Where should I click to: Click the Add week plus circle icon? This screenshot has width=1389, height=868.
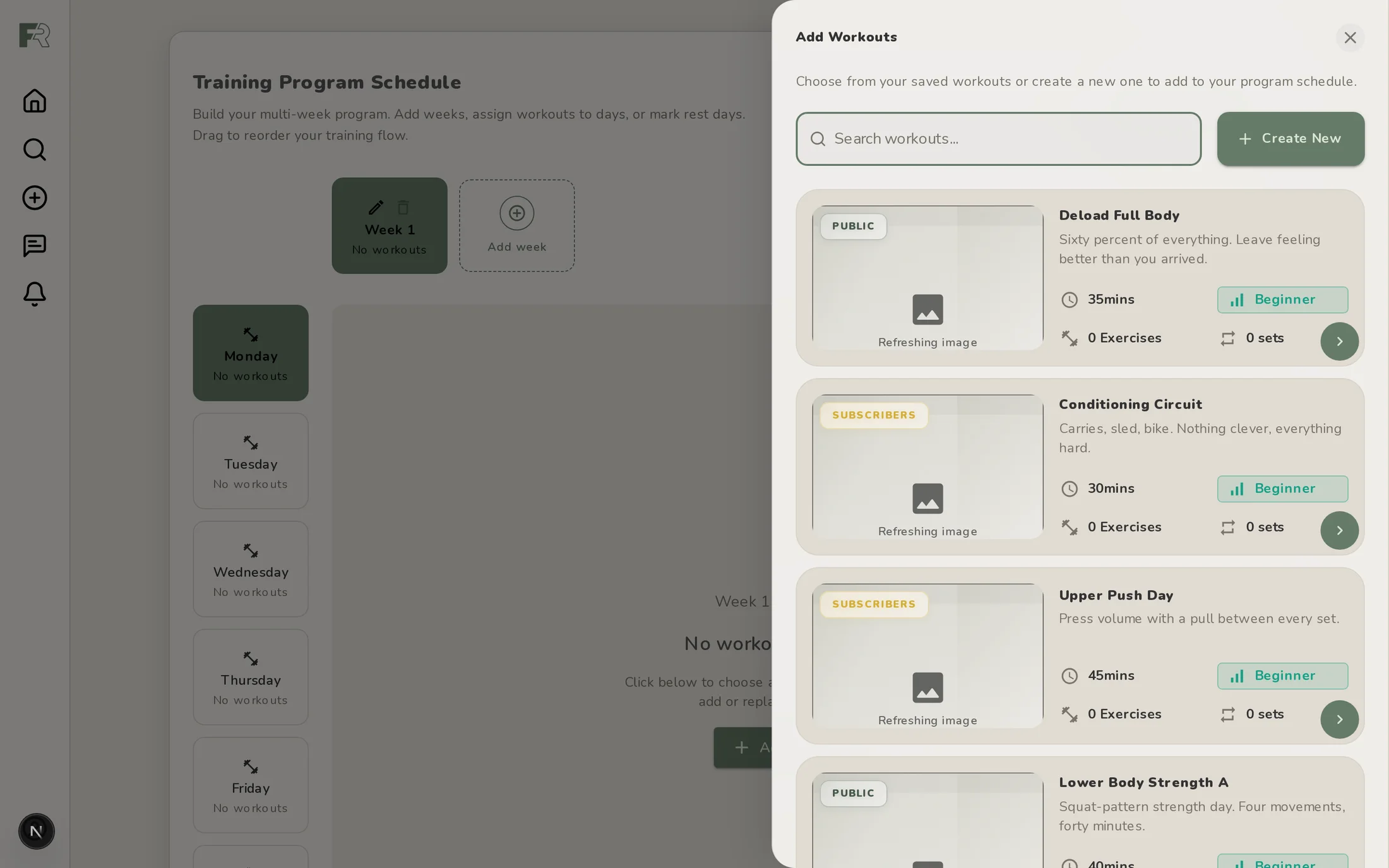click(x=516, y=213)
